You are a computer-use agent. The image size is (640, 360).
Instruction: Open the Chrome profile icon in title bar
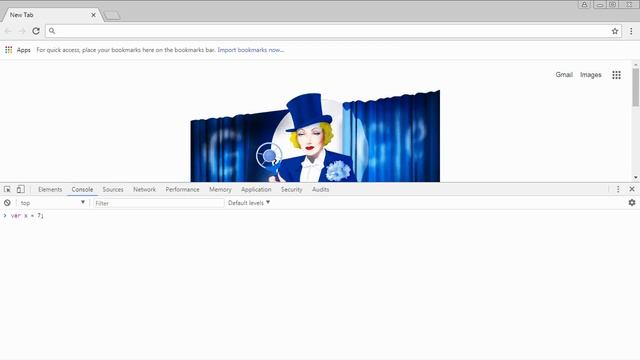(x=584, y=4)
